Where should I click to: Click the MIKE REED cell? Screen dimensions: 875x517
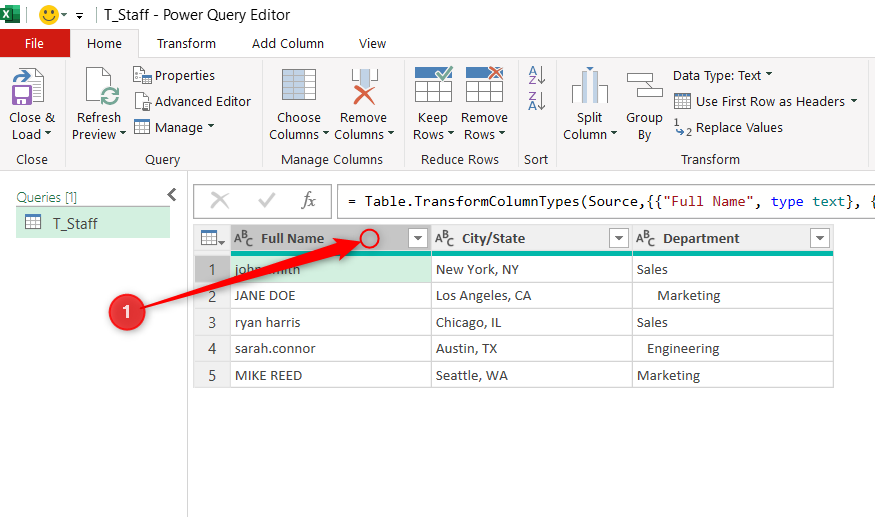click(x=331, y=375)
